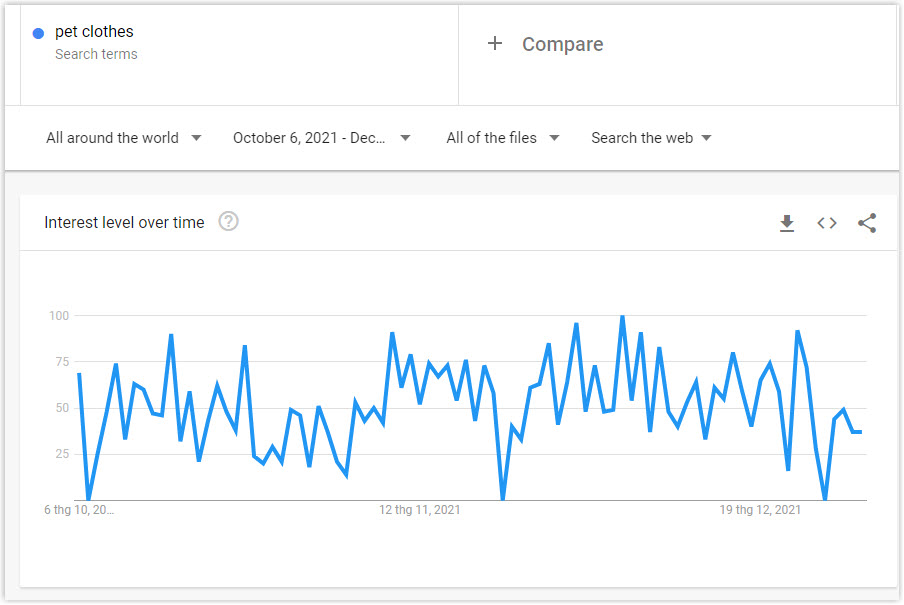The image size is (904, 605).
Task: Open the Search the web dropdown
Action: click(651, 138)
